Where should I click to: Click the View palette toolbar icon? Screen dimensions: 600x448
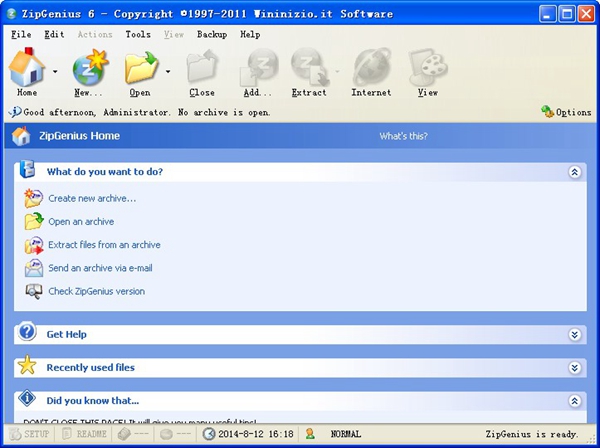(x=428, y=67)
